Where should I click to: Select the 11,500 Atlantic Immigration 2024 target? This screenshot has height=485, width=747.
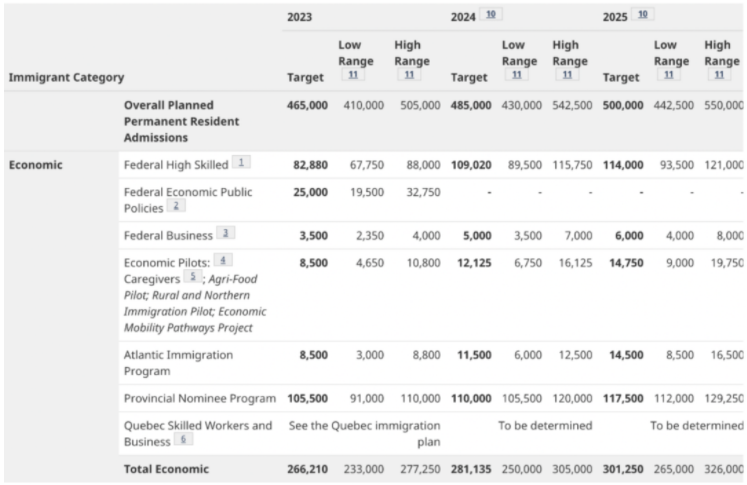tap(474, 355)
